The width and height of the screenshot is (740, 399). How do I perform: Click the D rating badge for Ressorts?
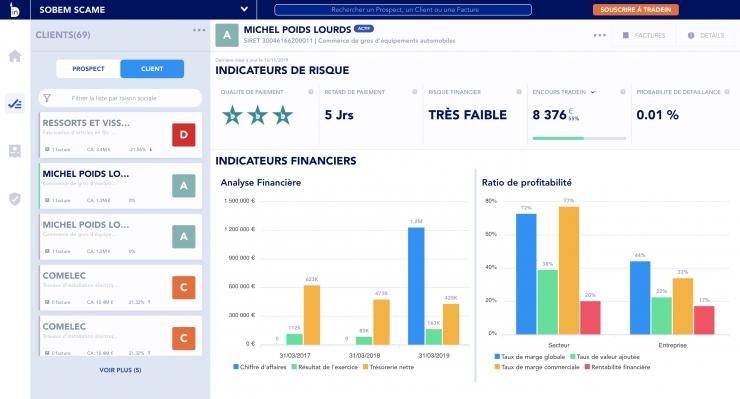click(184, 135)
